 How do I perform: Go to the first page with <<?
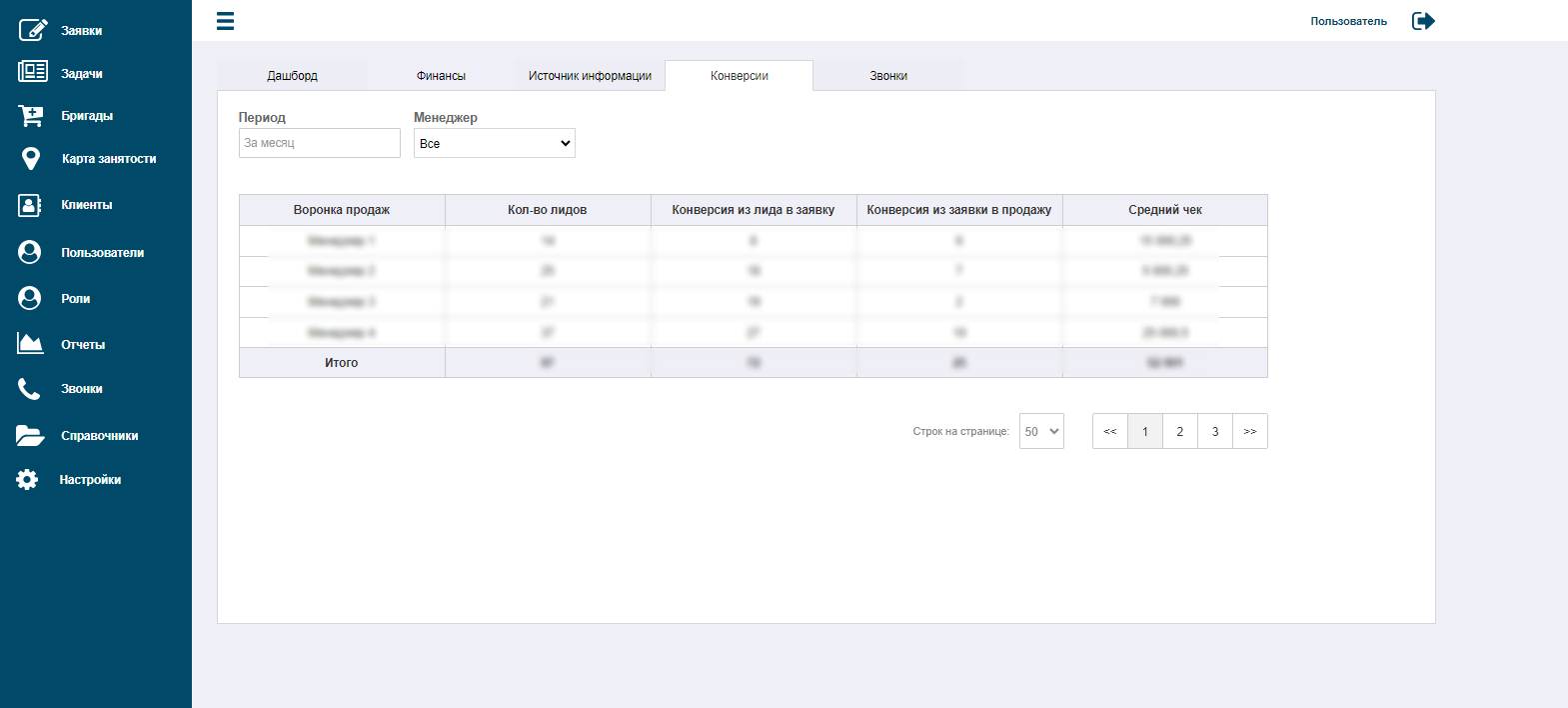click(x=1110, y=431)
